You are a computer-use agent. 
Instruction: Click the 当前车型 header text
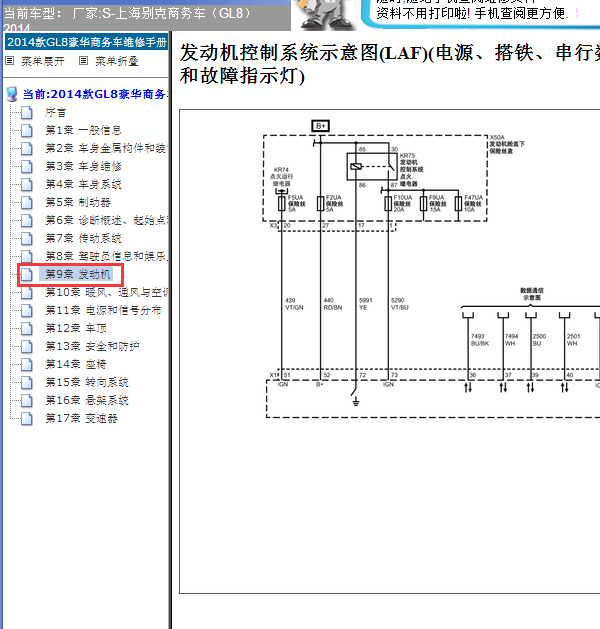pyautogui.click(x=127, y=14)
